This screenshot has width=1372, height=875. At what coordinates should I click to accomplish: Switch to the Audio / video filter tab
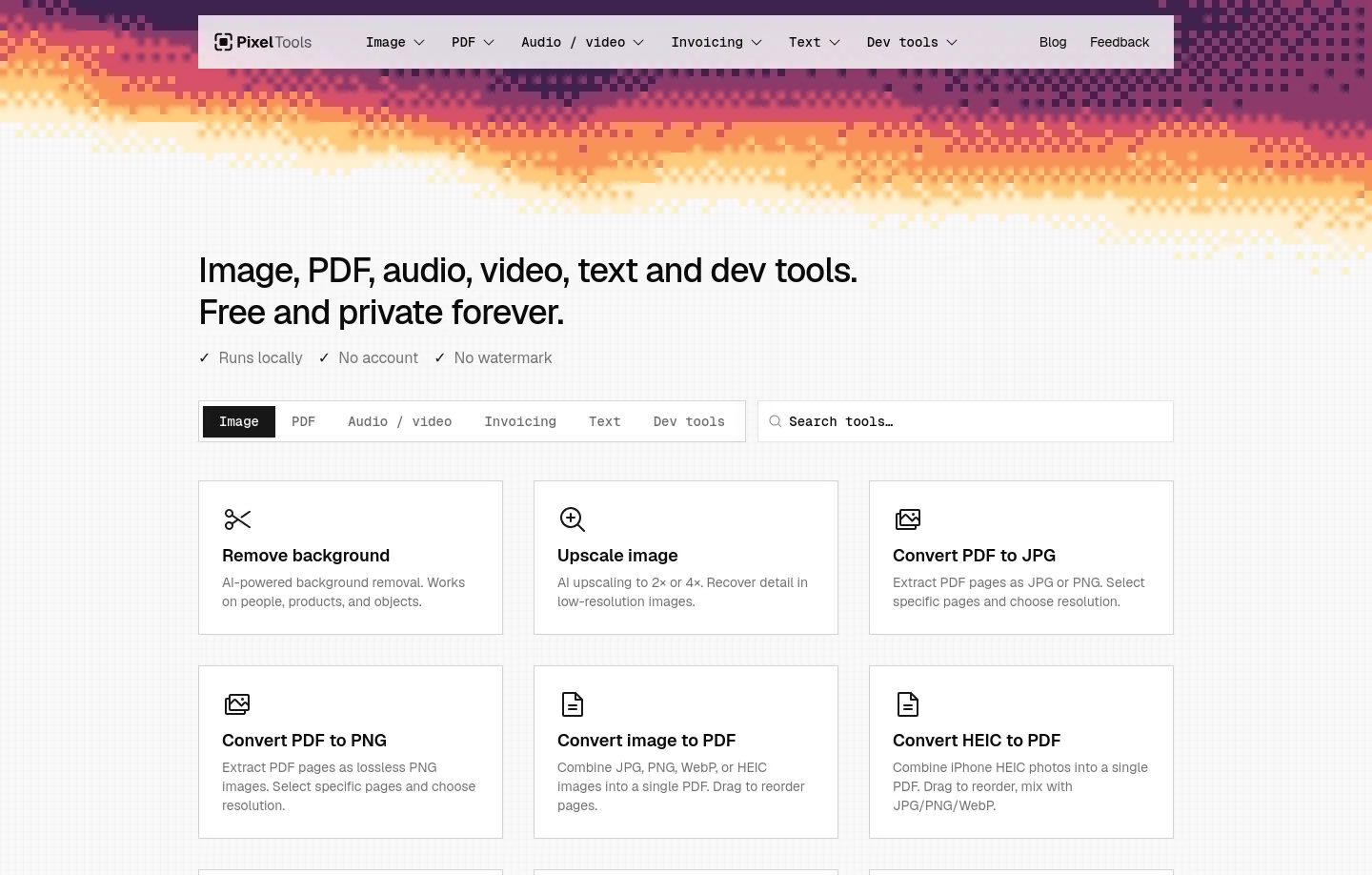(400, 421)
